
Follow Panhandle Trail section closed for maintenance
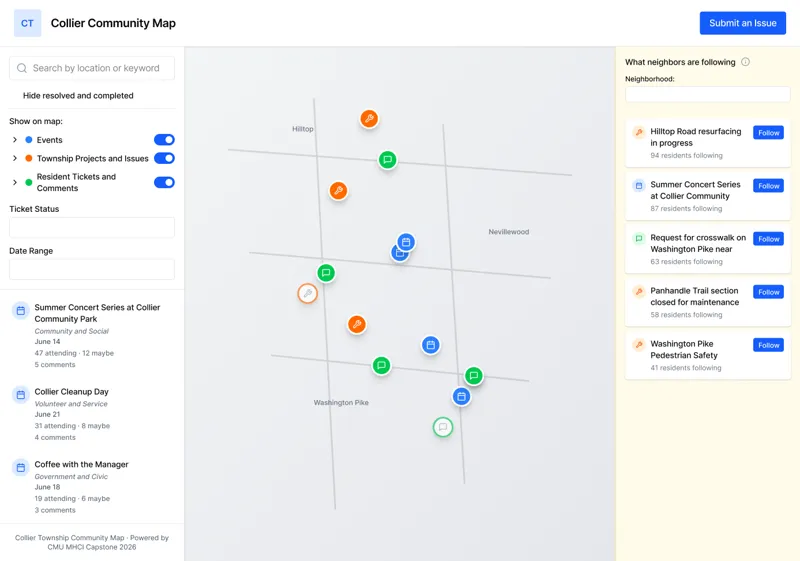coord(768,292)
